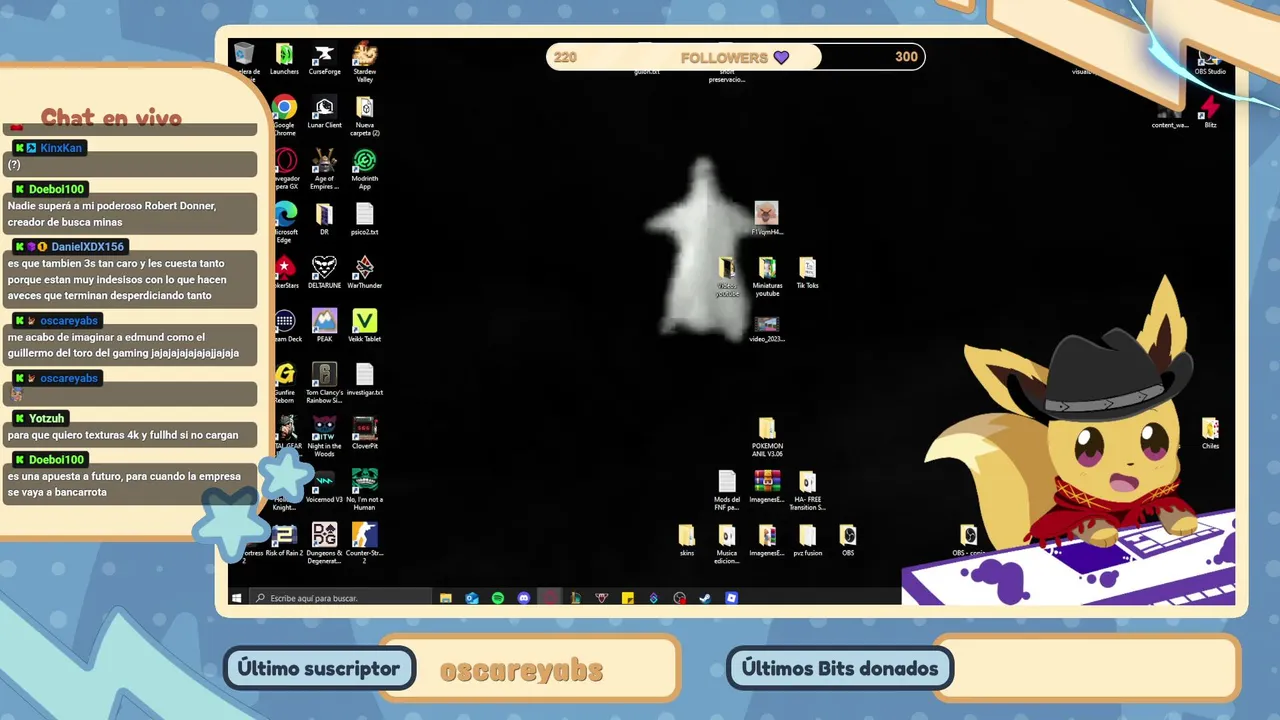Click the message mentioning 'Robert Donner'

tap(129, 213)
